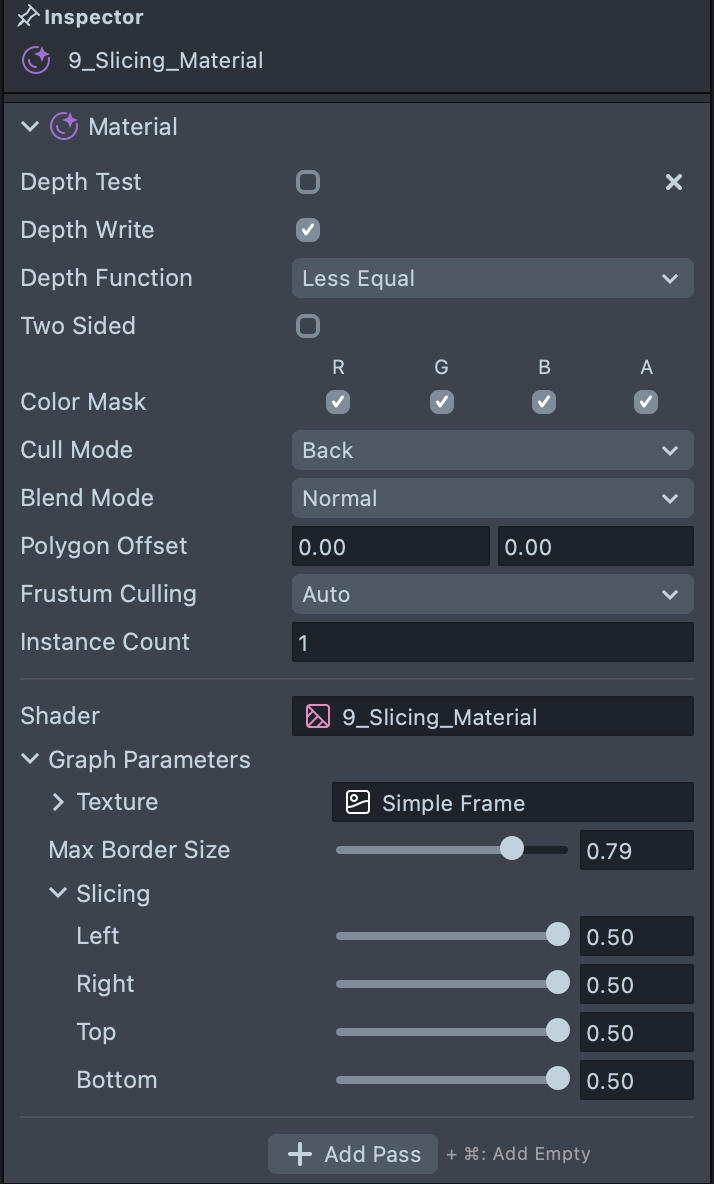Click the Max Border Size slider handle

512,850
